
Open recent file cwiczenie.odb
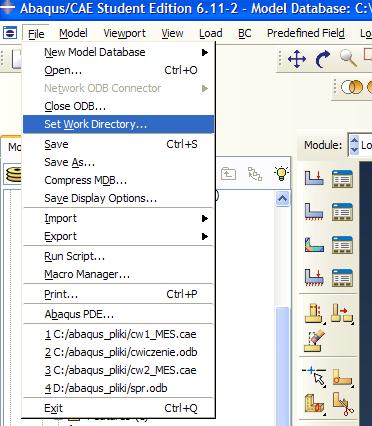tap(118, 352)
